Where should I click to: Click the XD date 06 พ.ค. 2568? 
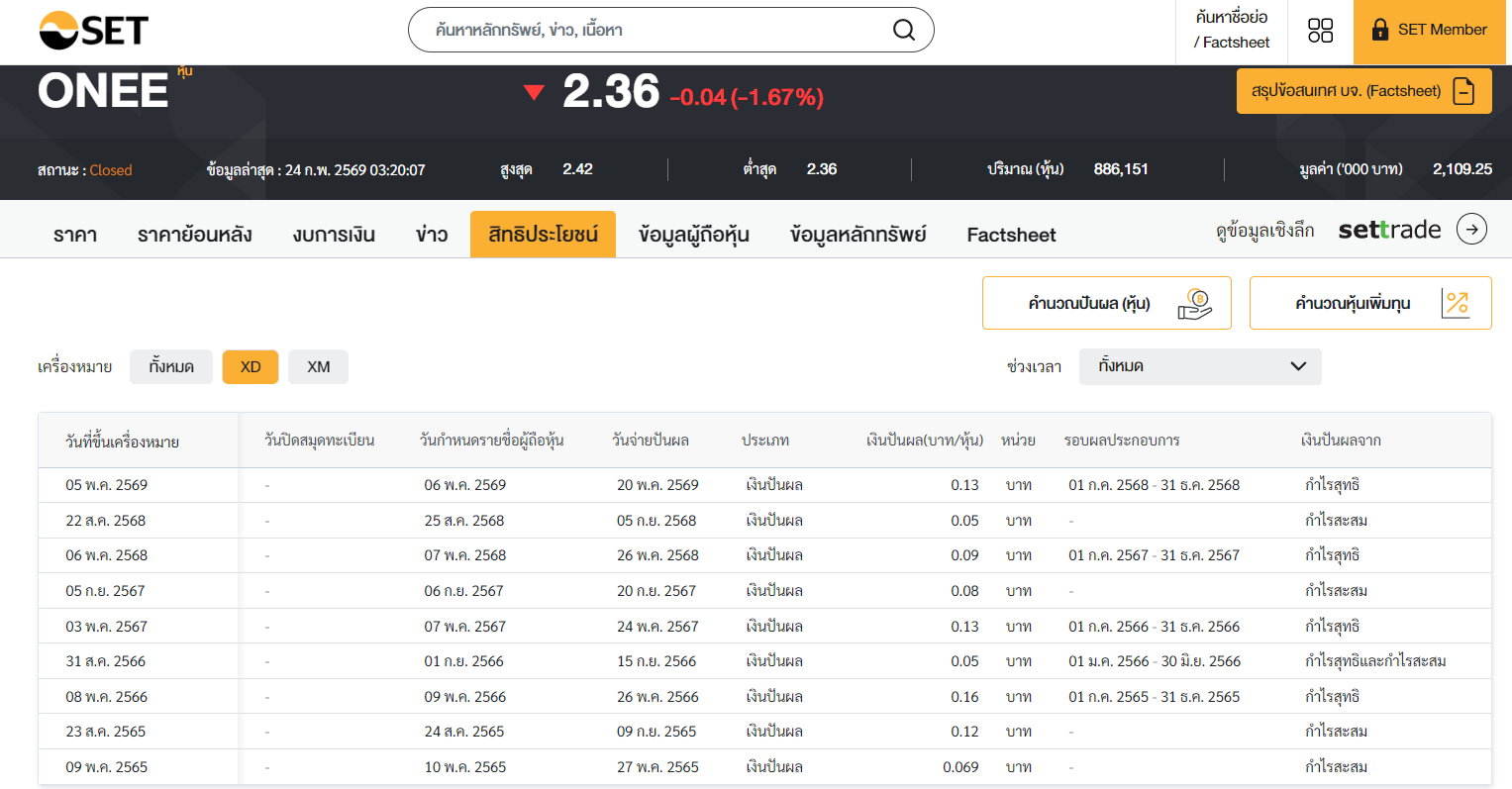[107, 555]
